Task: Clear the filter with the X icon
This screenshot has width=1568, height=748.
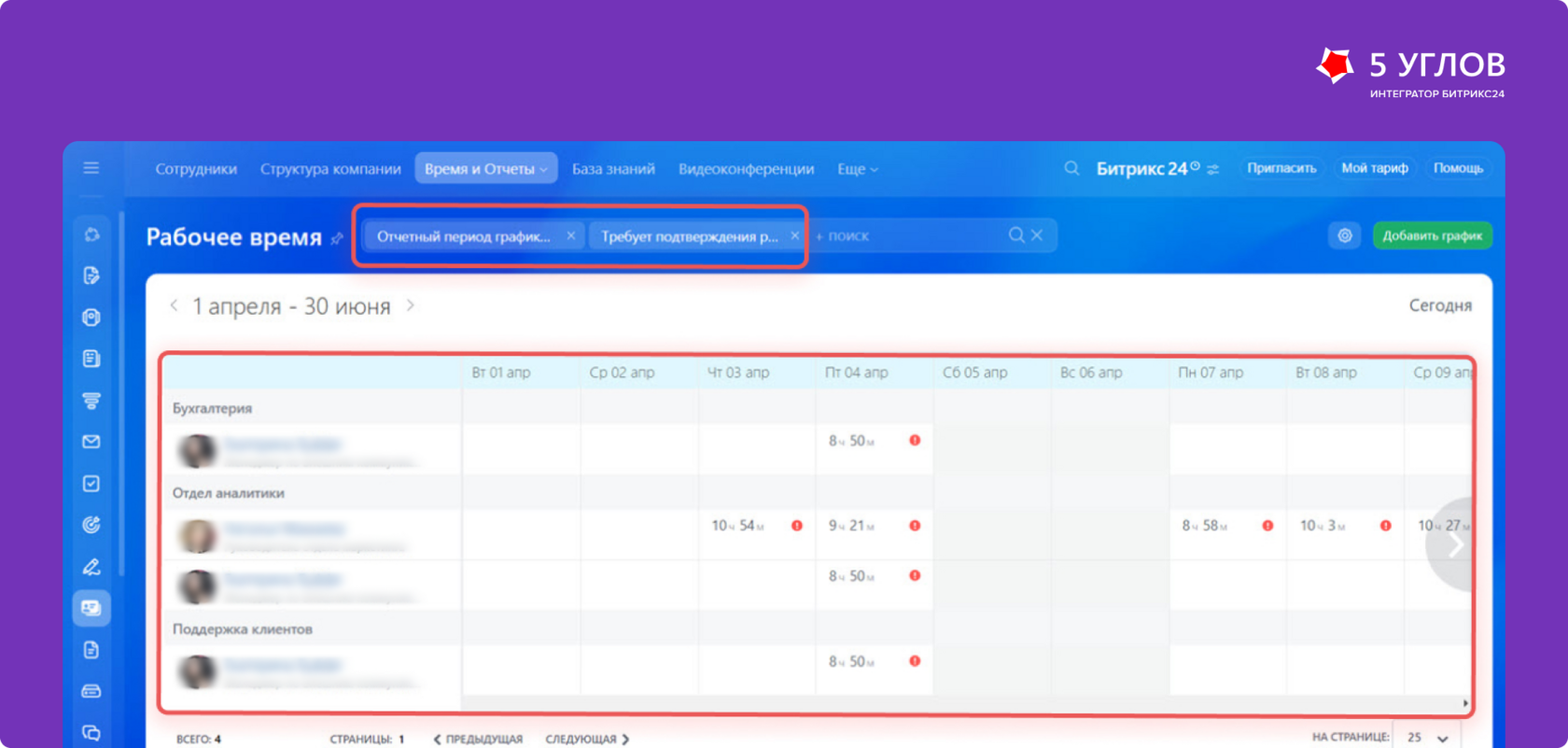Action: tap(1037, 235)
